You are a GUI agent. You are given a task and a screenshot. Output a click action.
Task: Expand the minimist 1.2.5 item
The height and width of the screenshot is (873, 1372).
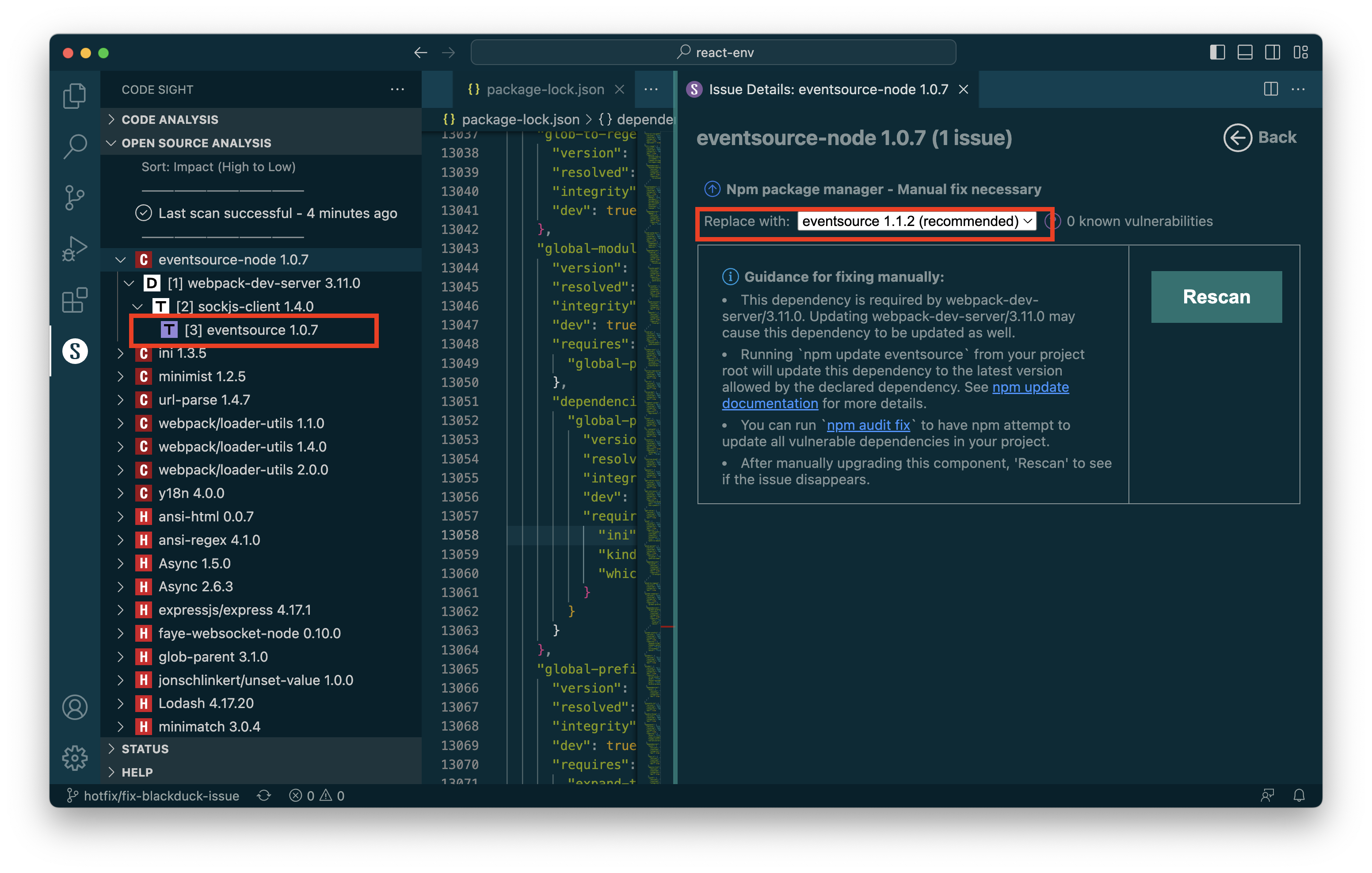pos(121,376)
